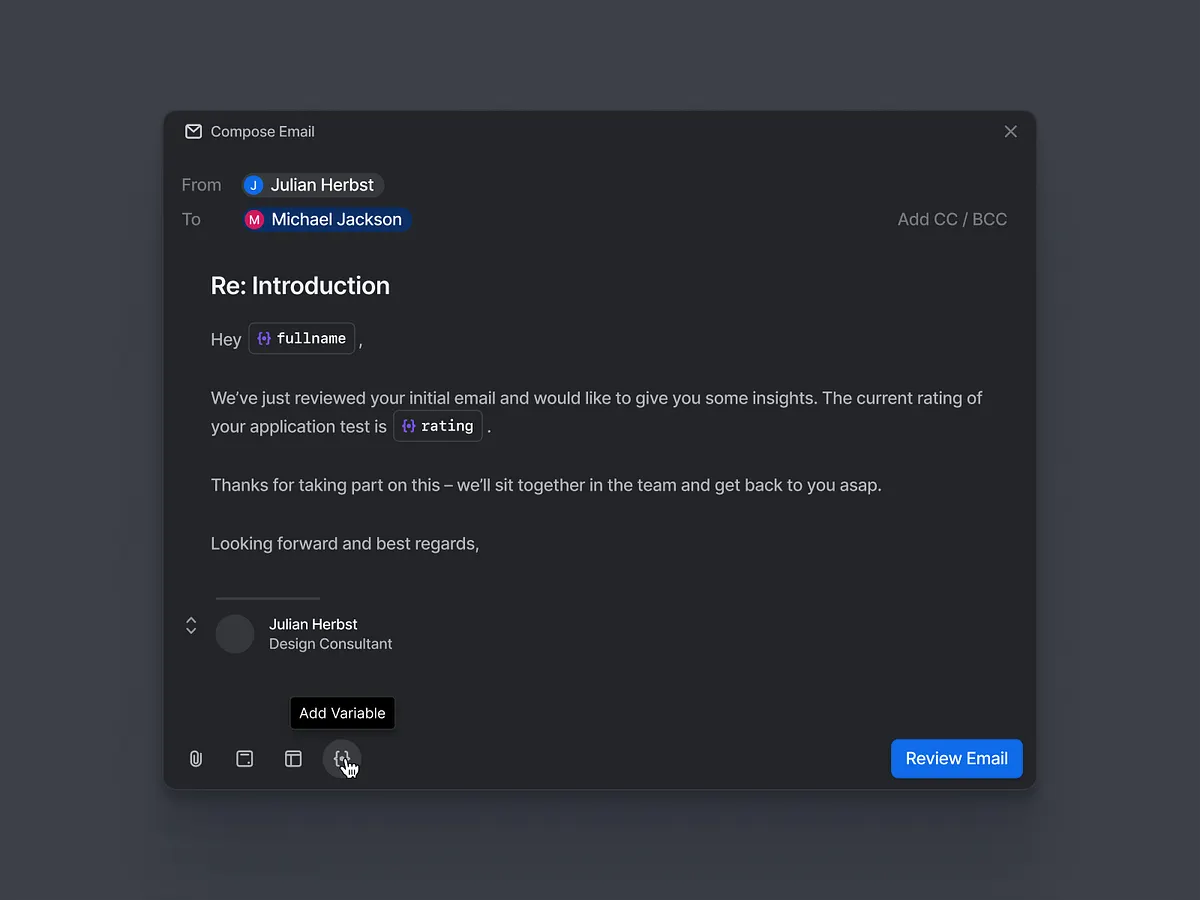
Task: Open the signature switcher chevrons
Action: (191, 624)
